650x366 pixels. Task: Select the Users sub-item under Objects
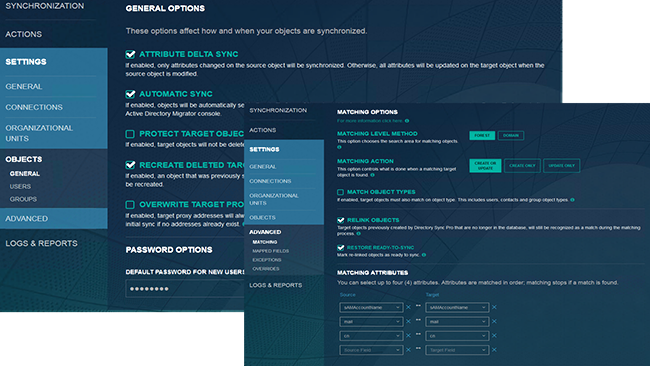(20, 187)
